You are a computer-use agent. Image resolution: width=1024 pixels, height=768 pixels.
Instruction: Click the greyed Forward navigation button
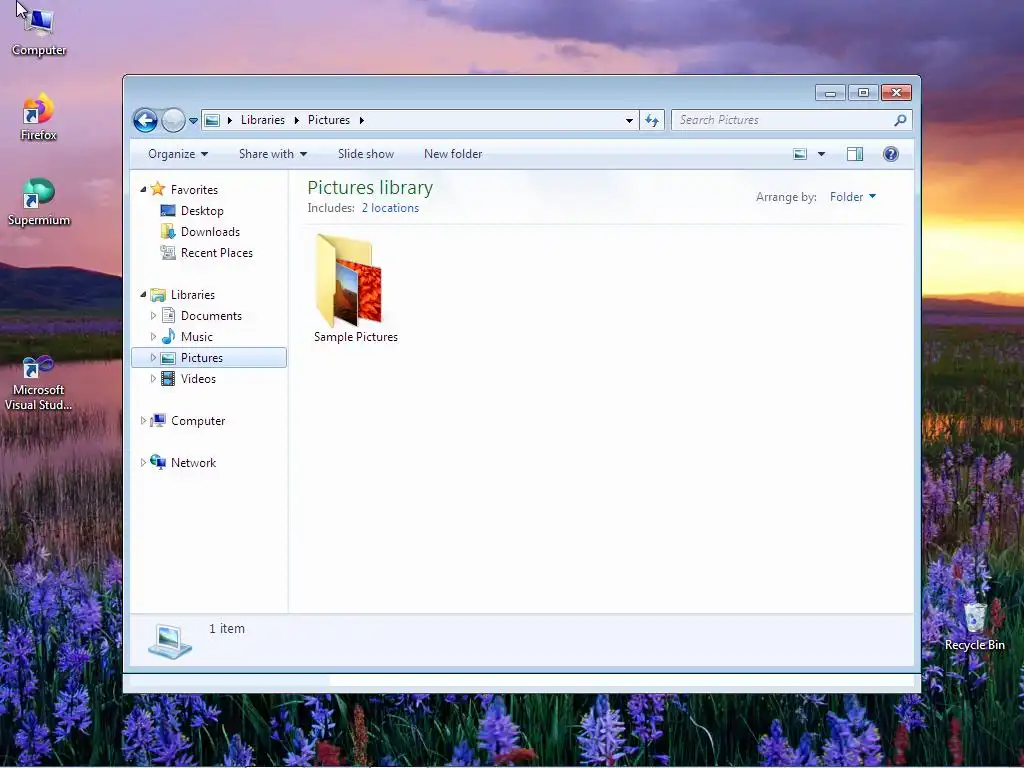tap(173, 120)
